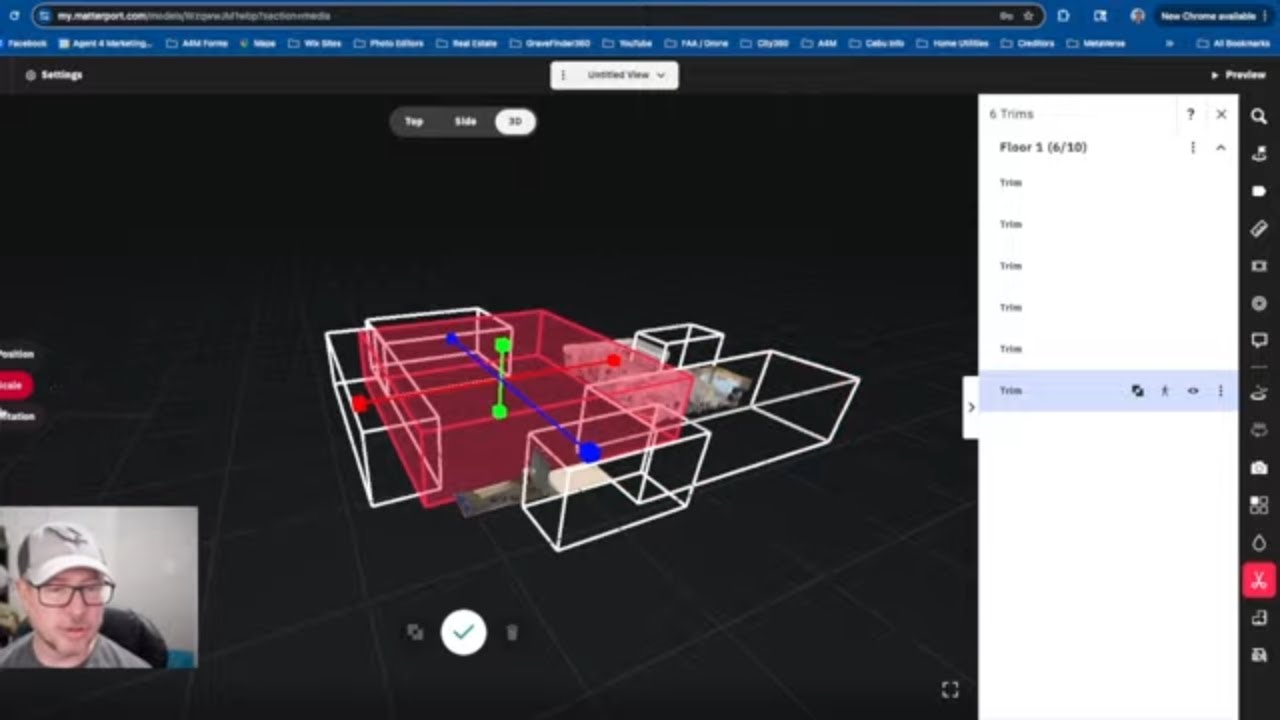
Task: Click the New Chrome available button
Action: [1212, 16]
